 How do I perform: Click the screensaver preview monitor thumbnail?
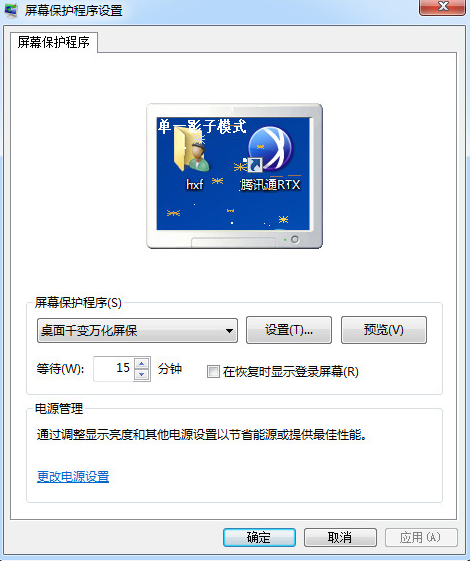(x=235, y=176)
